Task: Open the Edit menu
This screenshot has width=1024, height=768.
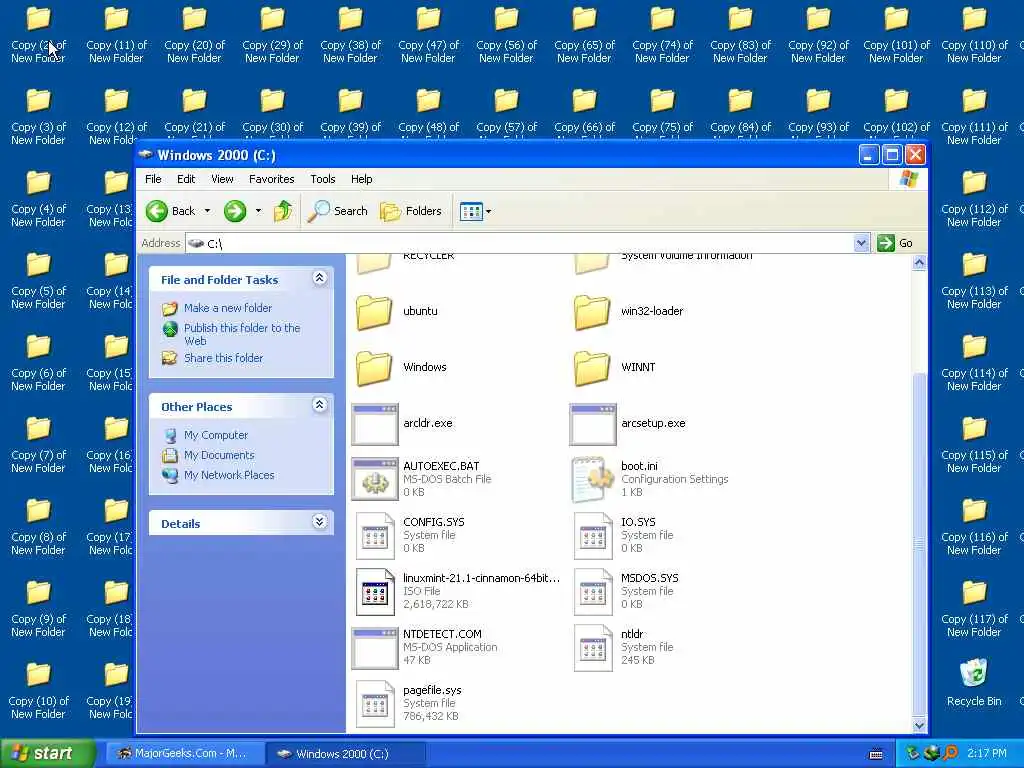Action: (186, 179)
